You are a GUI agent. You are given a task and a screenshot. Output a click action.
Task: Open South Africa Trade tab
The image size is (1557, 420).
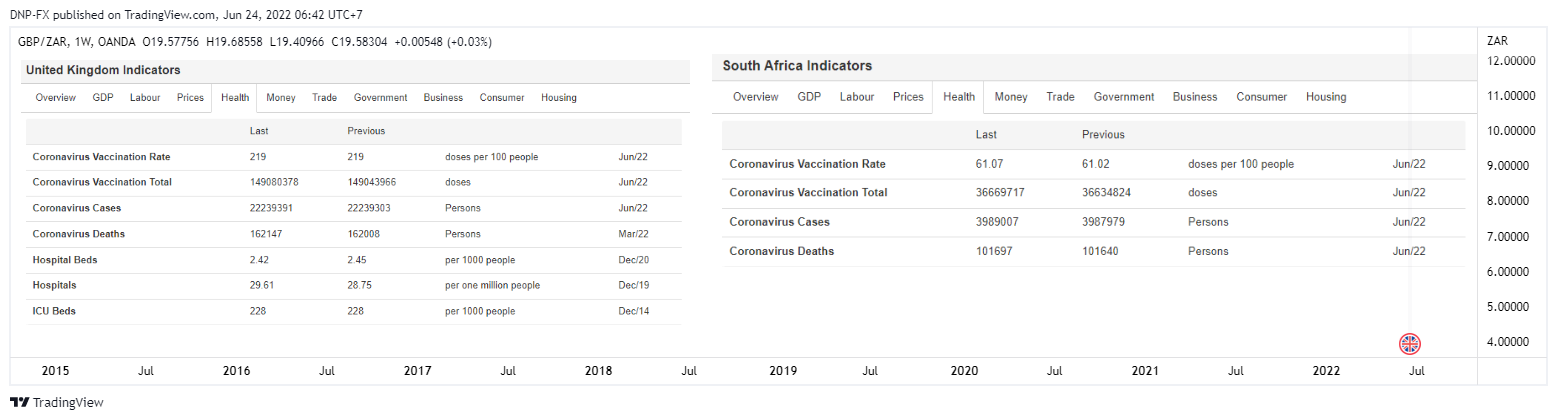click(1060, 97)
